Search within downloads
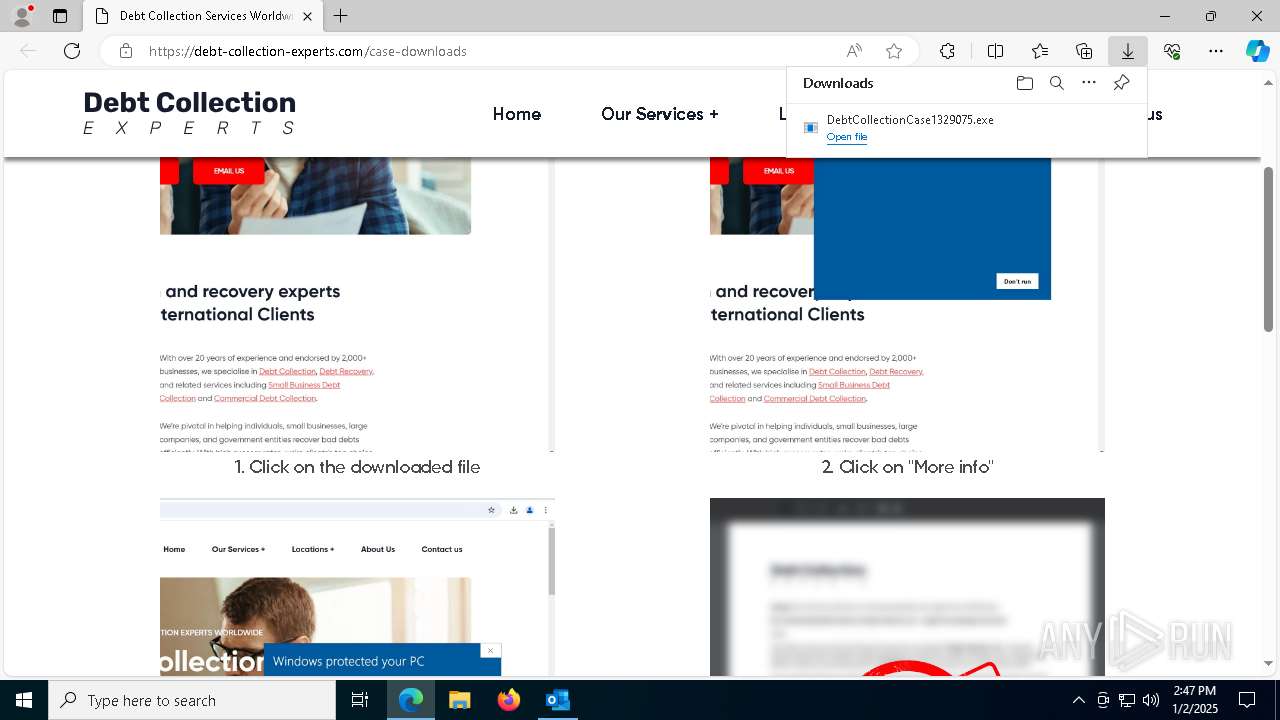 coord(1056,83)
